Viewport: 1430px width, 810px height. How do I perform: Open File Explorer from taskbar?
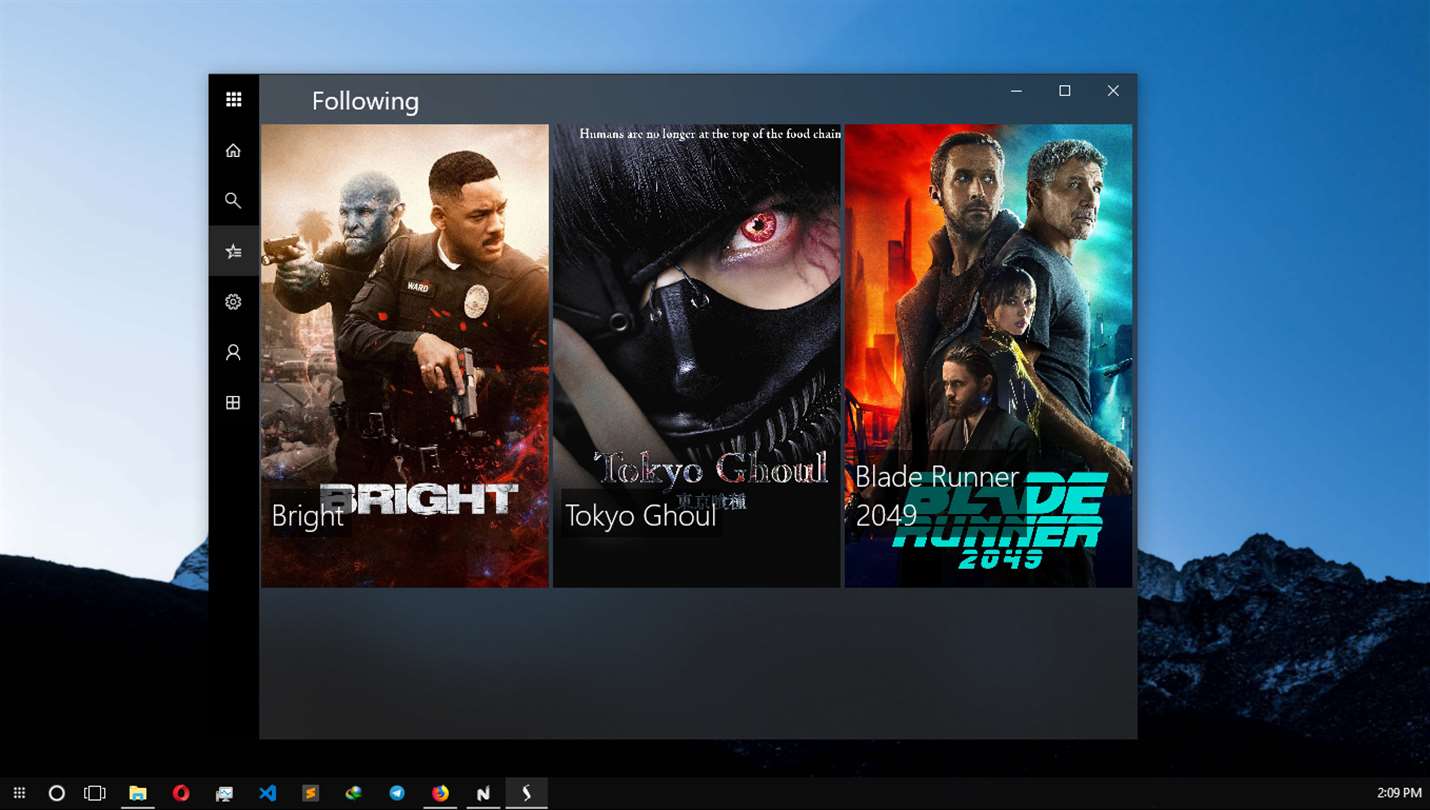137,793
